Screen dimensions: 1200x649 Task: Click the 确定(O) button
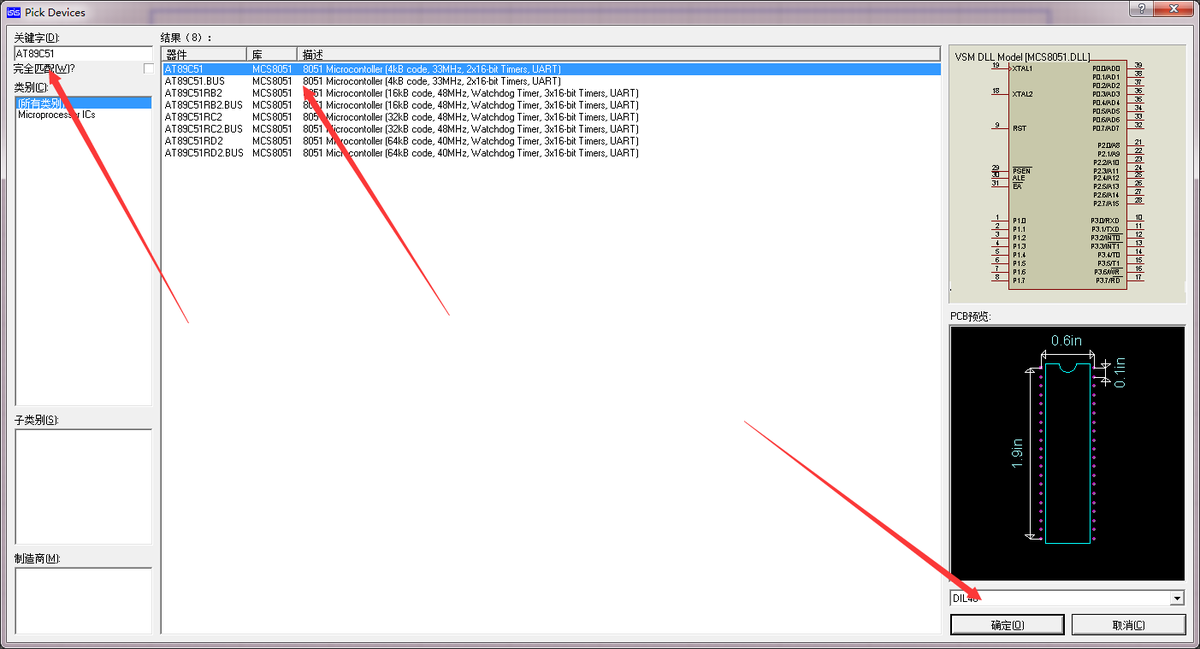coord(1007,625)
